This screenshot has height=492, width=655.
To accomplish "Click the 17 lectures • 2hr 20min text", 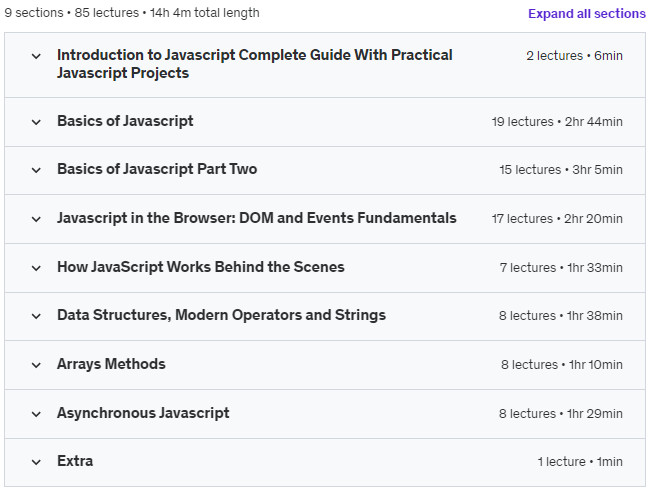I will coord(557,218).
